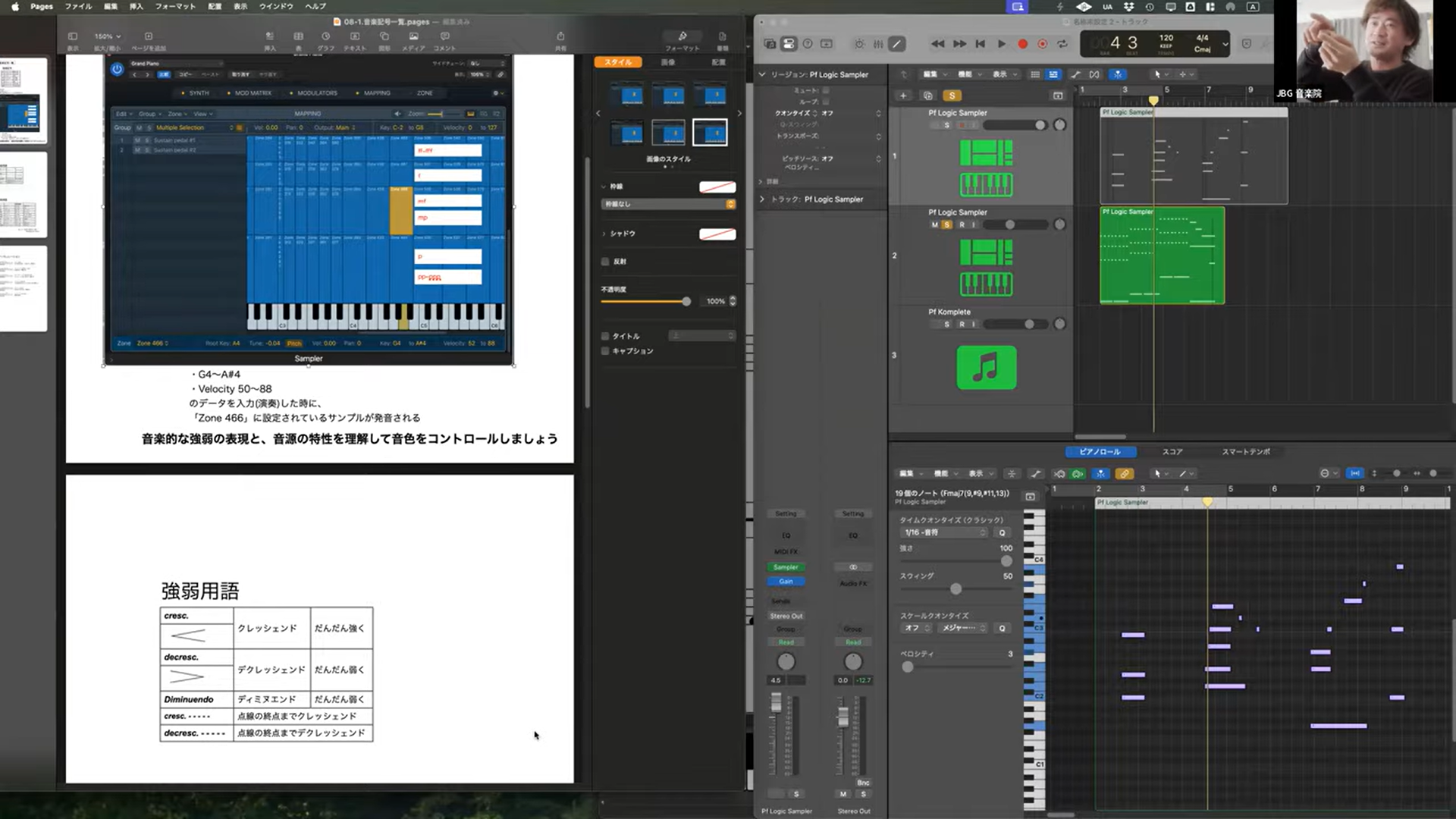
Task: Click the add track plus button
Action: pos(903,96)
